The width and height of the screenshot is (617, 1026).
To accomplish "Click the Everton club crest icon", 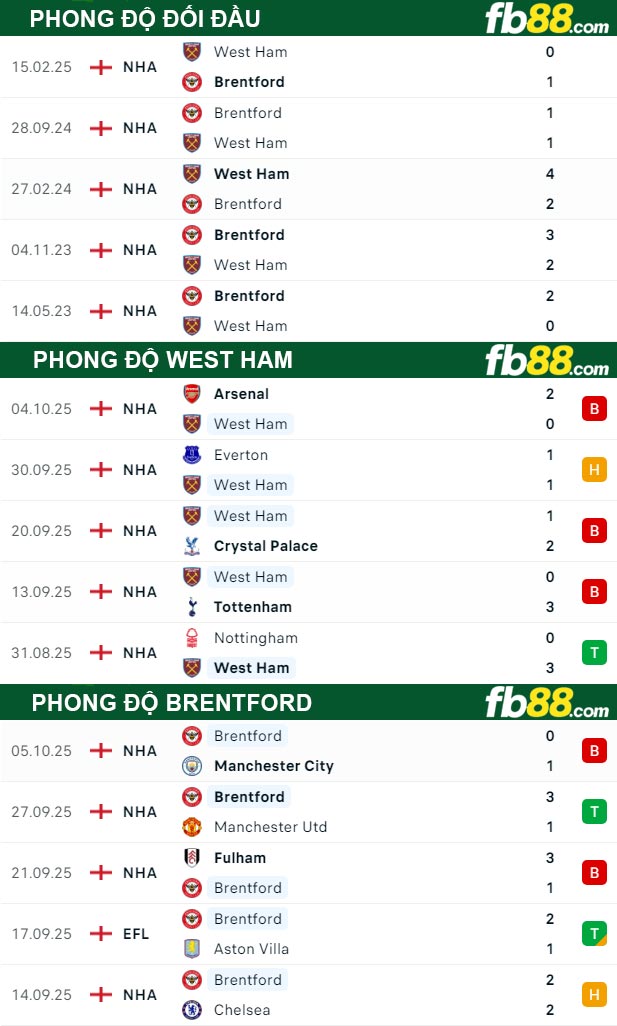I will [192, 455].
